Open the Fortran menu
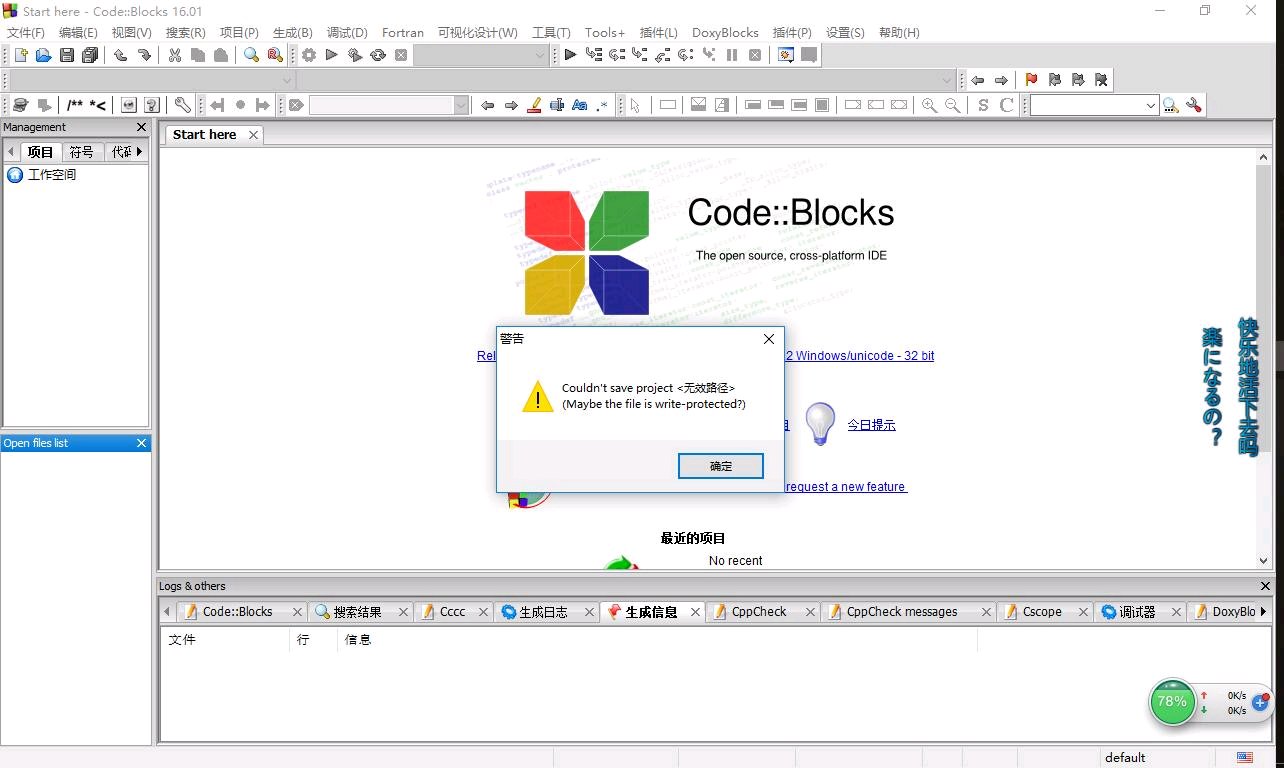This screenshot has height=768, width=1284. pyautogui.click(x=403, y=32)
